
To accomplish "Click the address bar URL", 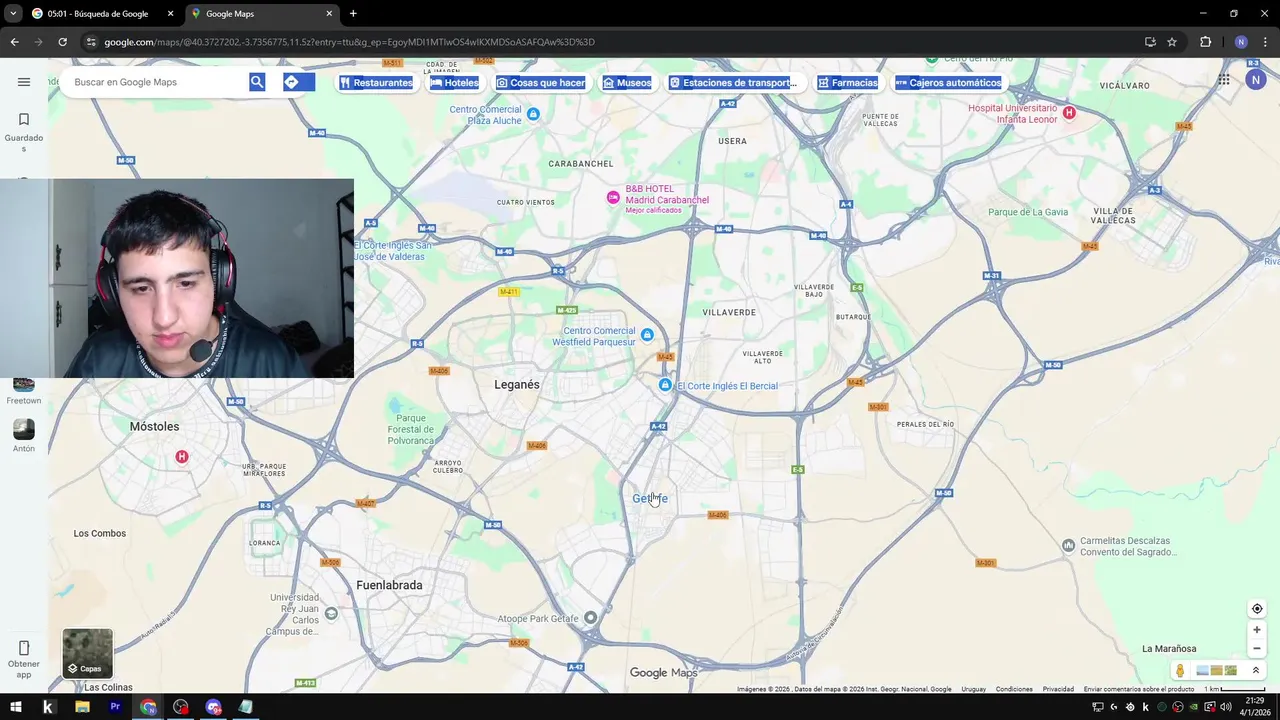I will pyautogui.click(x=350, y=42).
